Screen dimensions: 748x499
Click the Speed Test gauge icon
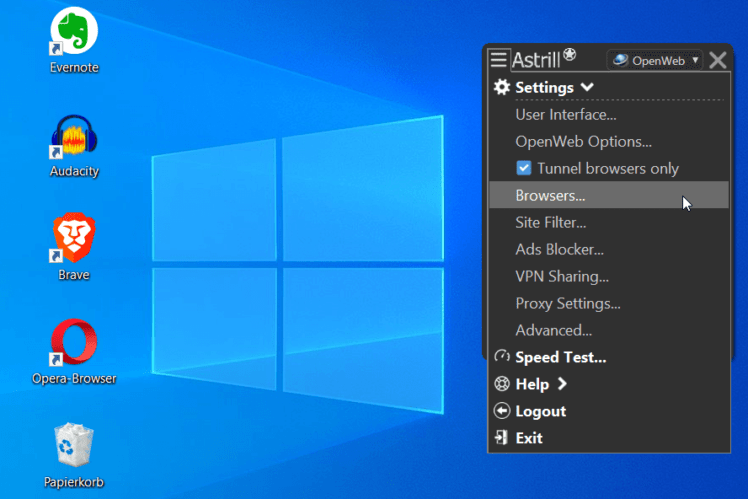pyautogui.click(x=502, y=356)
